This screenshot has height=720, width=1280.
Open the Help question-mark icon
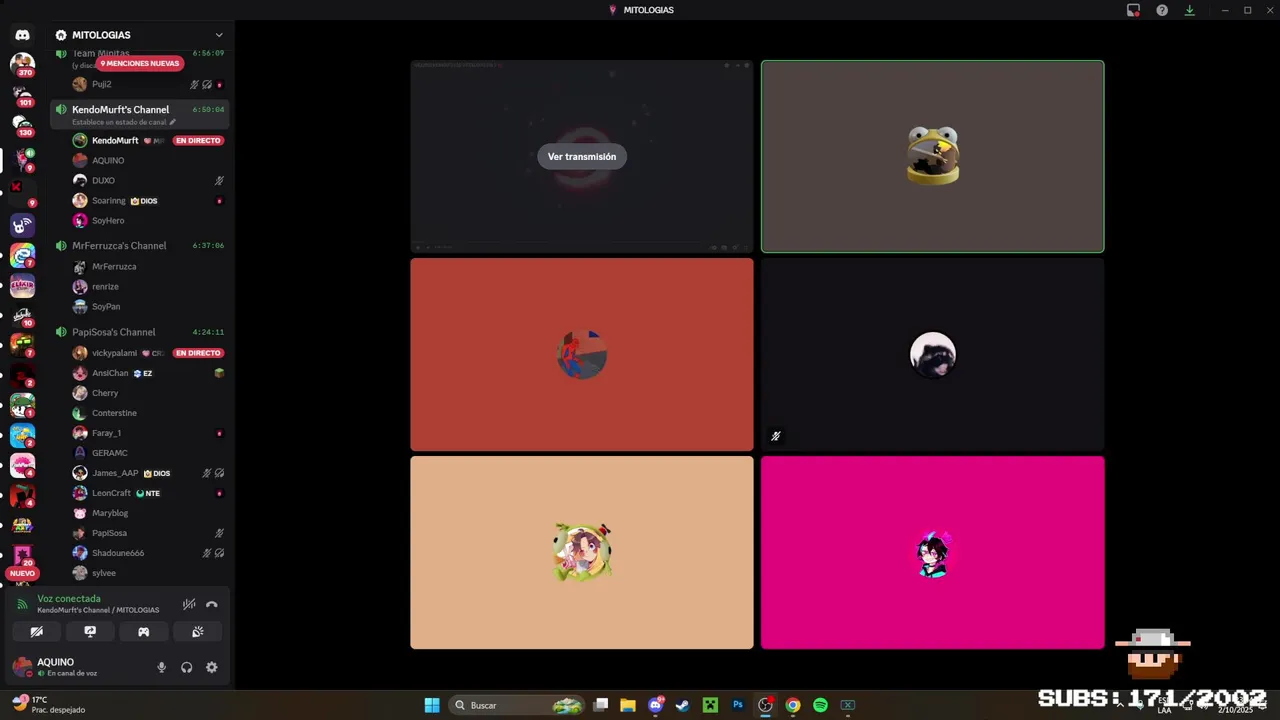1162,10
